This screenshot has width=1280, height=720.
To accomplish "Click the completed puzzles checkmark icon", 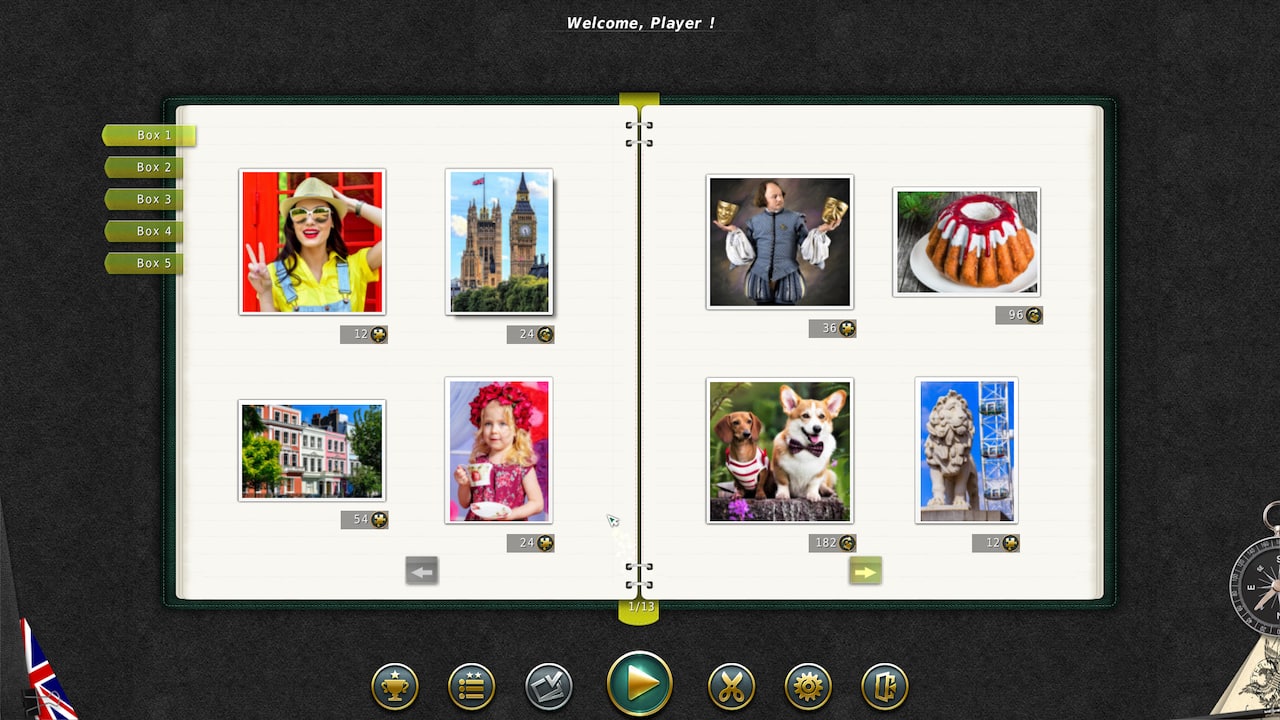I will click(549, 687).
